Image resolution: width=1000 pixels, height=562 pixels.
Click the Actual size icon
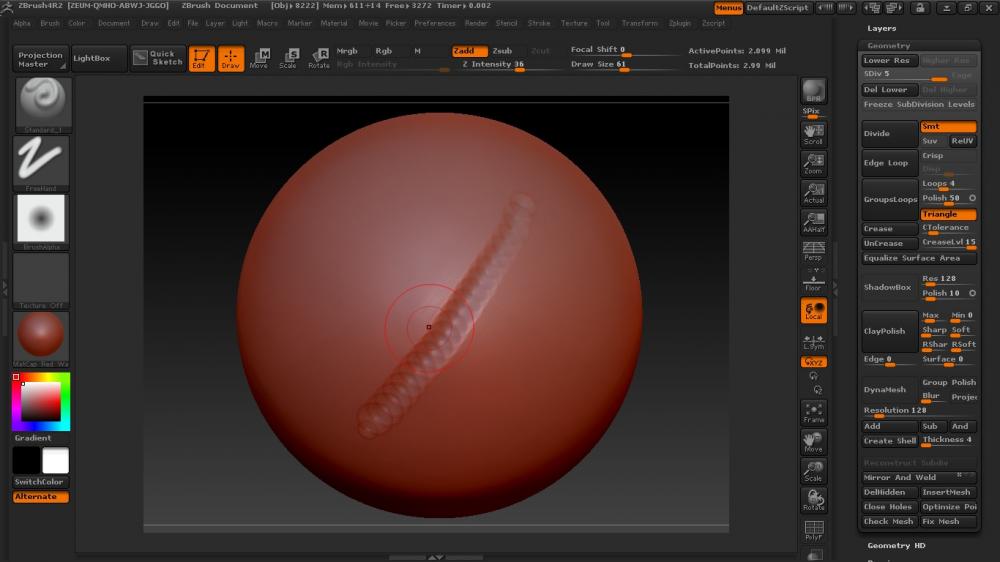click(814, 193)
